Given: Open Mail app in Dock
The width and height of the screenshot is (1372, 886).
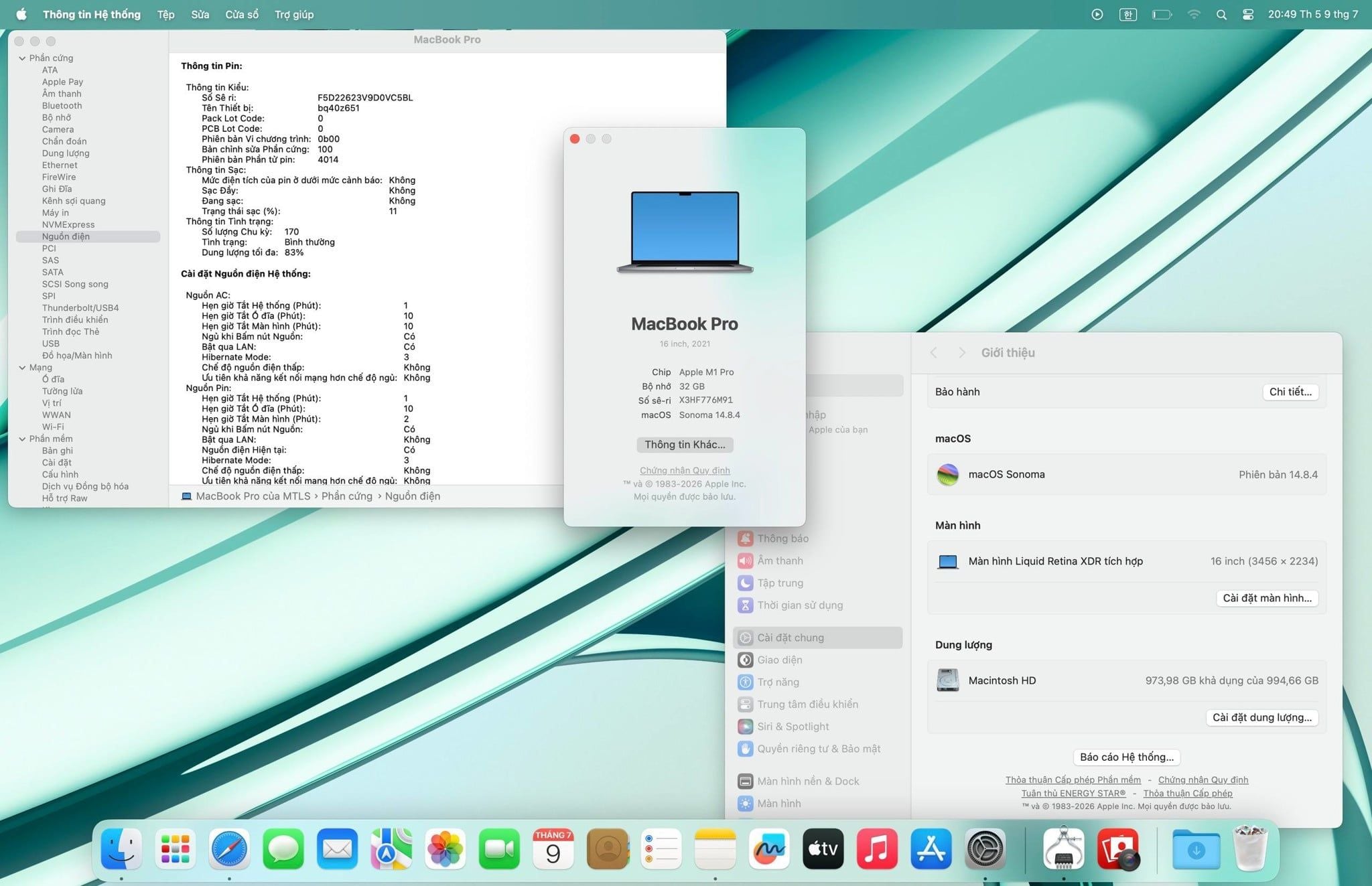Looking at the screenshot, I should coord(337,848).
